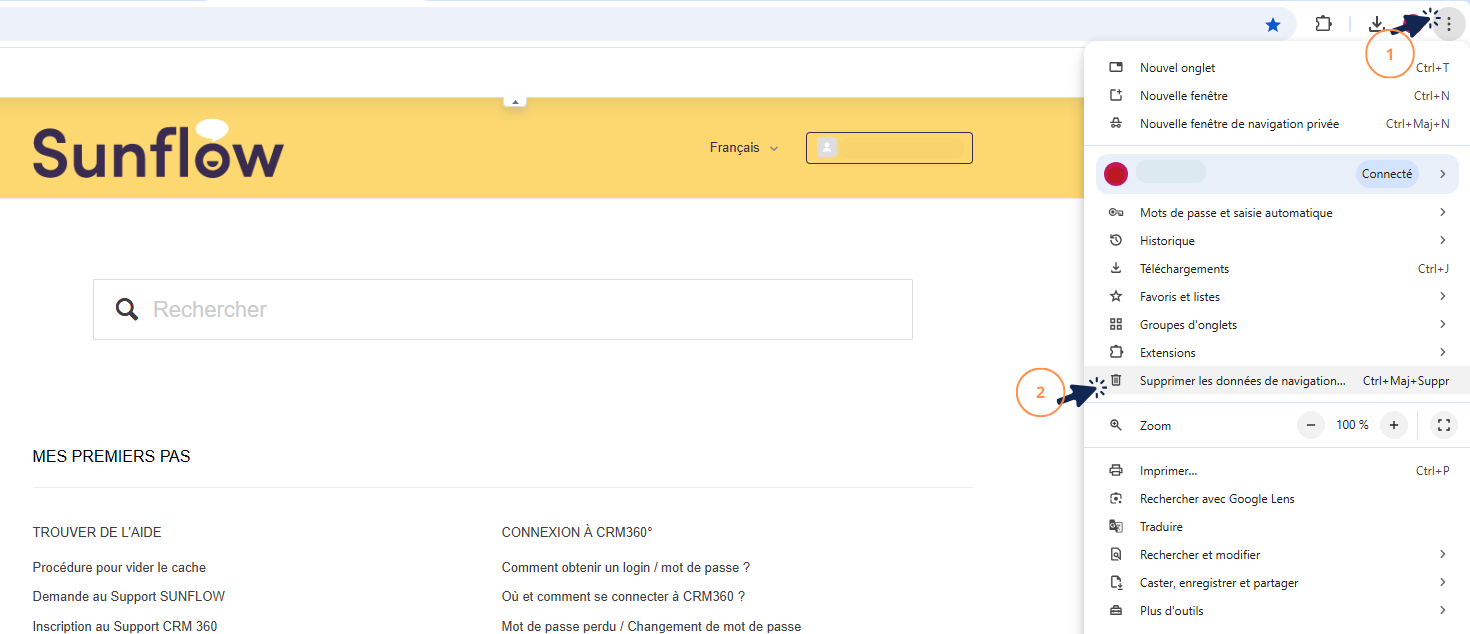Select Imprimer... menu entry
Image resolution: width=1470 pixels, height=634 pixels.
[x=1277, y=470]
